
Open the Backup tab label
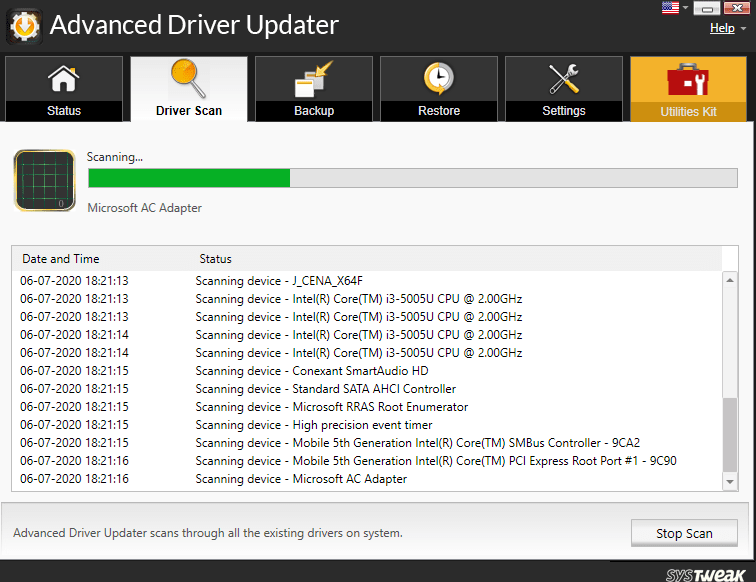[314, 111]
